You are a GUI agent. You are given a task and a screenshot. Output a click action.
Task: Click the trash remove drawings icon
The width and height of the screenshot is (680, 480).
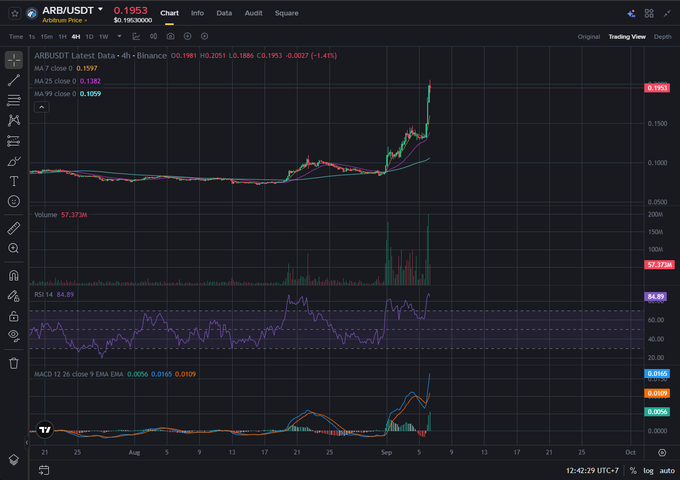(x=14, y=363)
